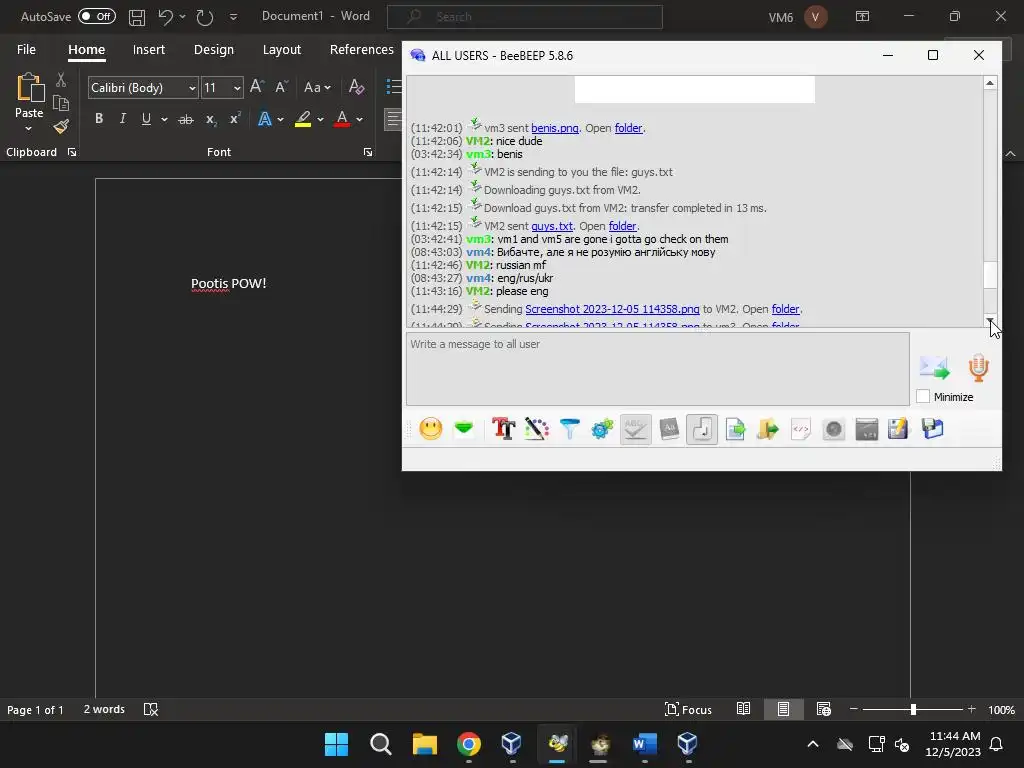
Task: Open Google Chrome from the taskbar
Action: click(x=469, y=744)
